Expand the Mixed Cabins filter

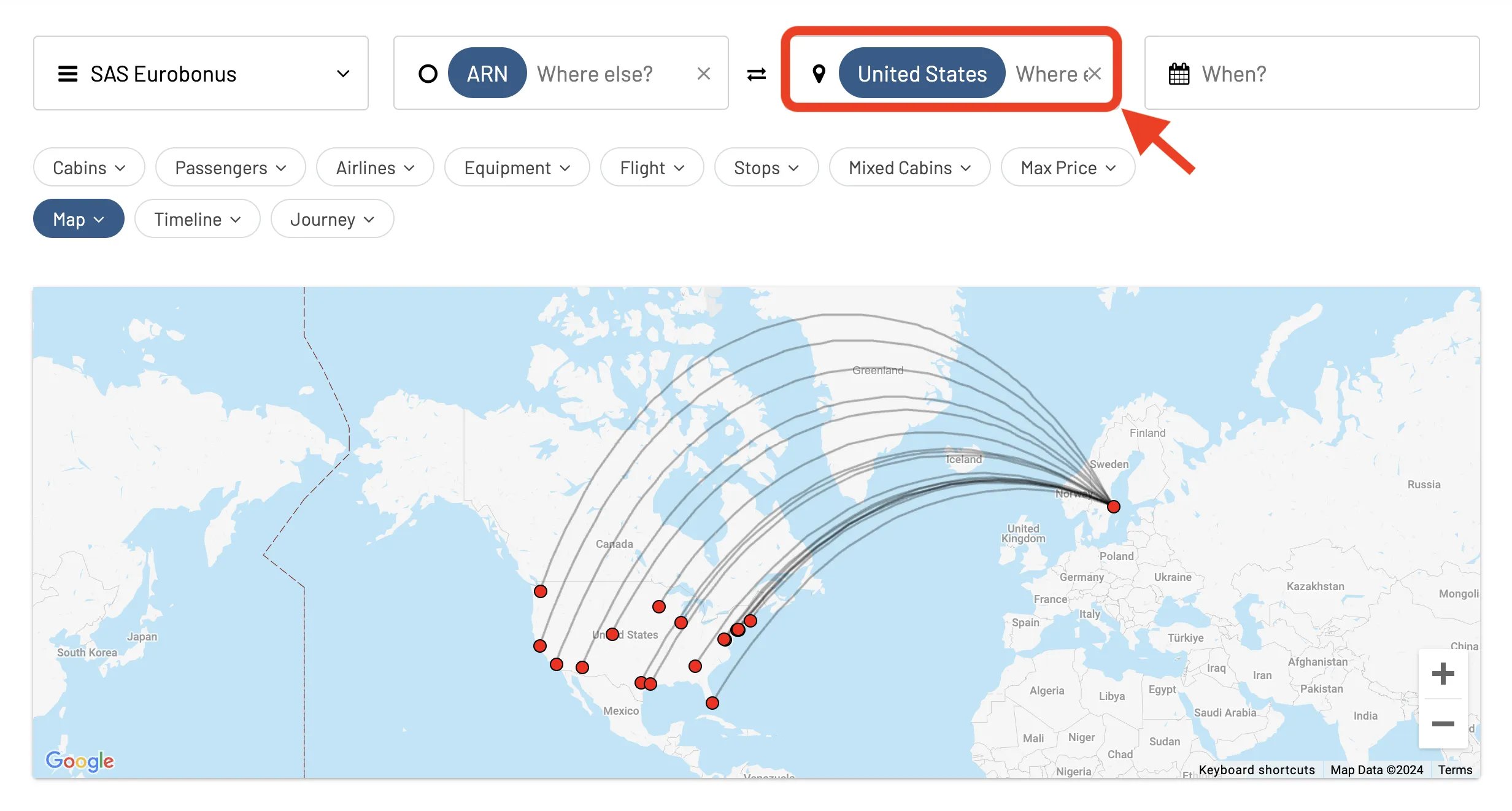[x=909, y=167]
